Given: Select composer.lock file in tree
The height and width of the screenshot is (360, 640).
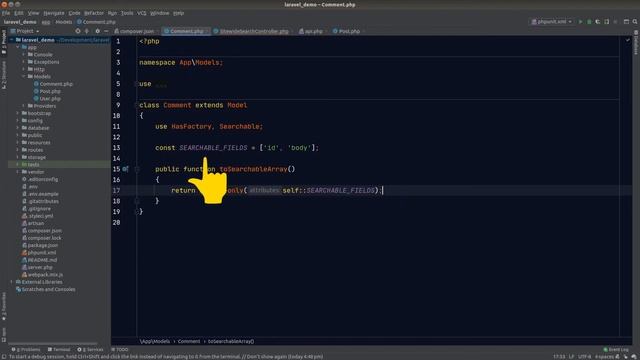Looking at the screenshot, I should pos(41,238).
